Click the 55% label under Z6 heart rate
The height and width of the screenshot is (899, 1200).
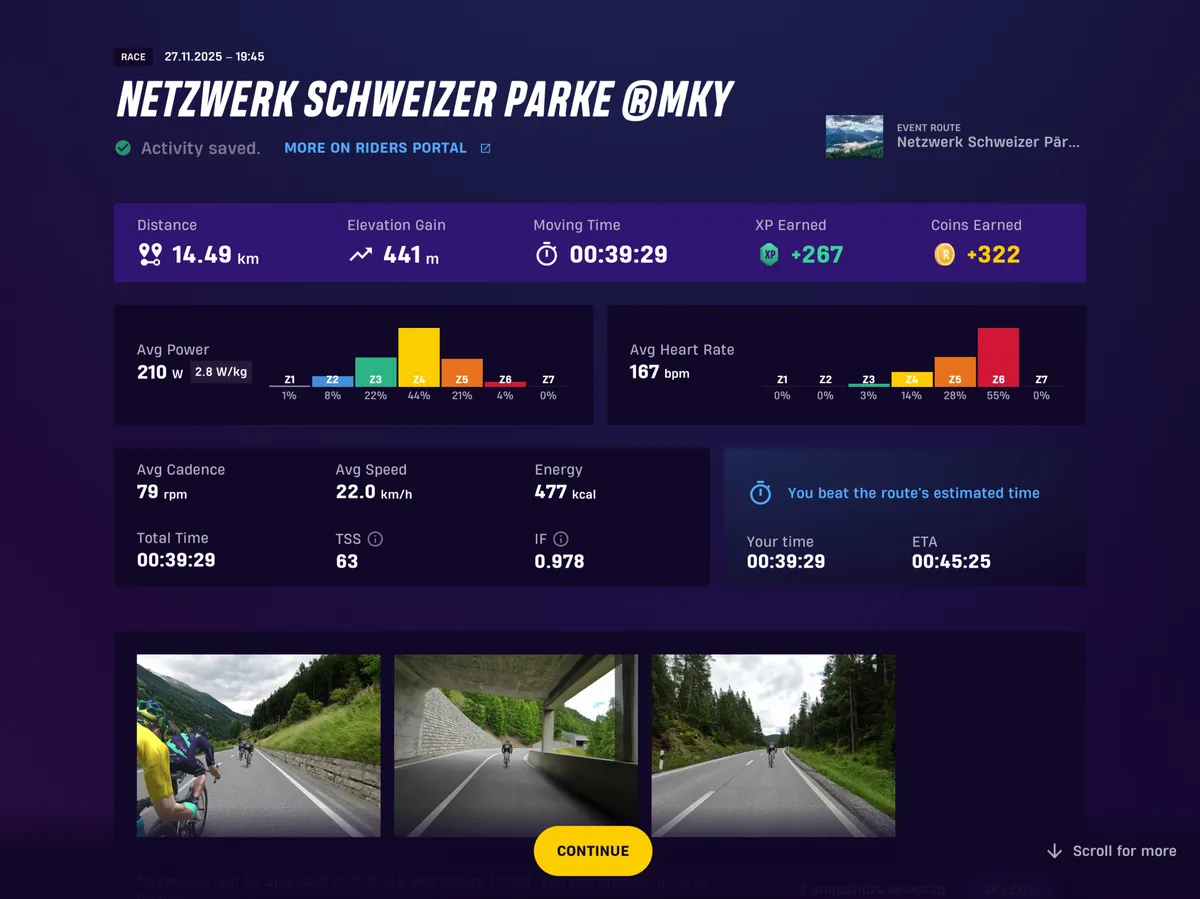click(998, 396)
